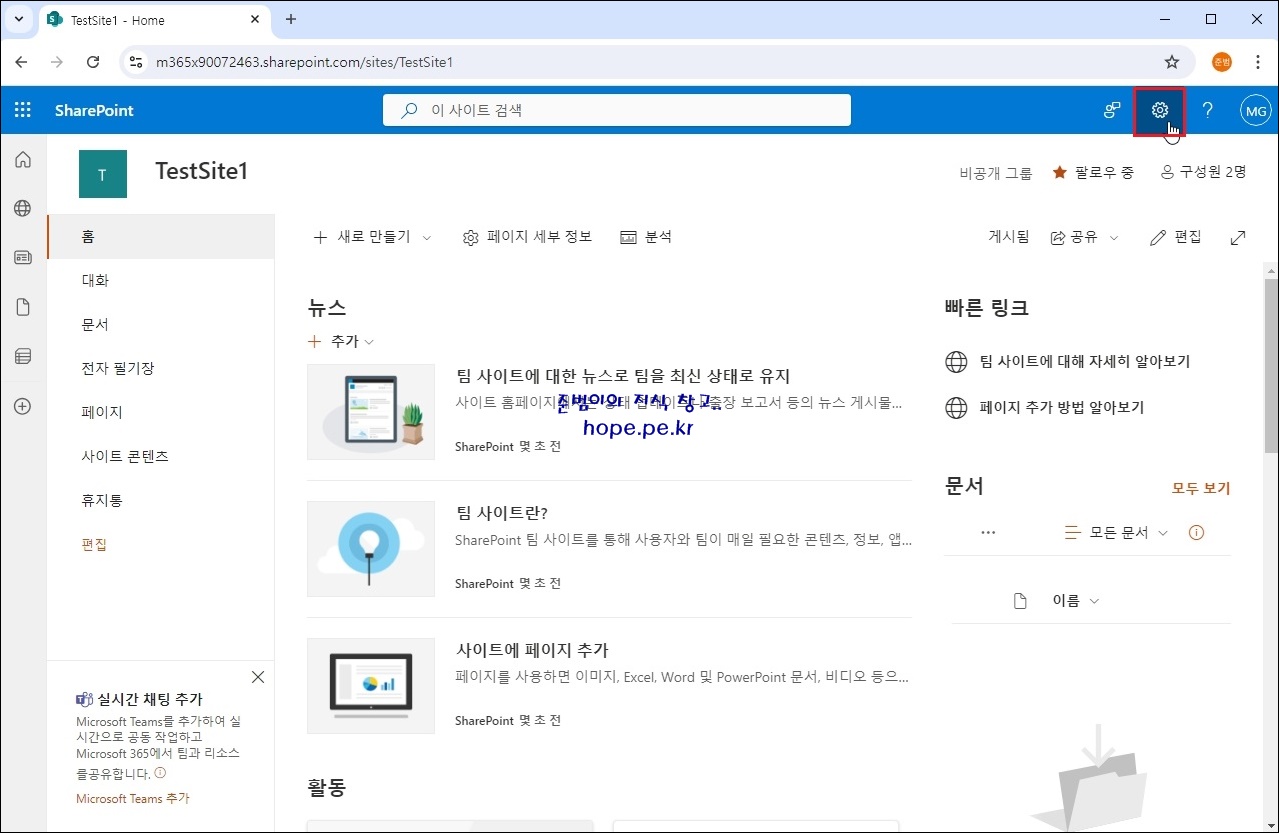Screen dimensions: 1279x833
Task: Open My sites globe icon in app bar
Action: (x=23, y=209)
